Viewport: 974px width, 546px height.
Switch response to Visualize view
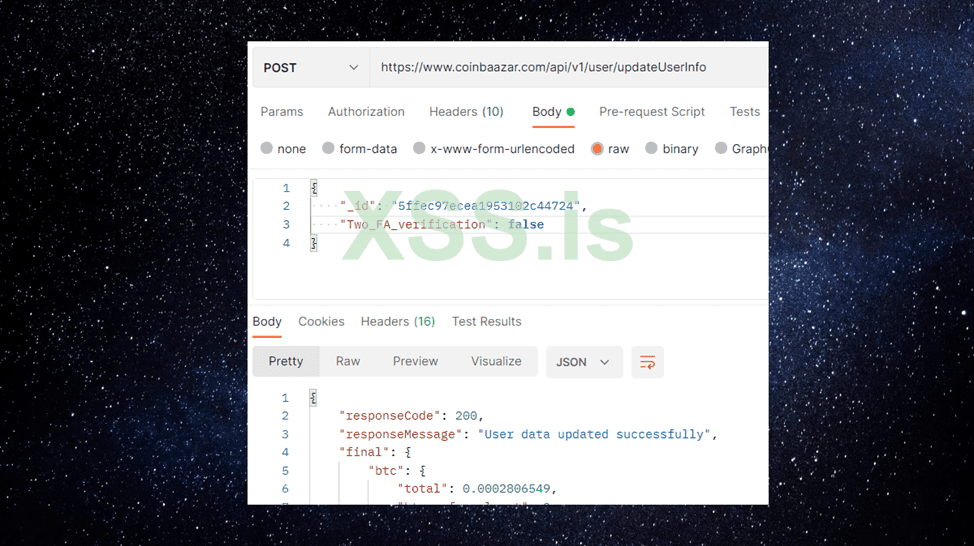(496, 362)
